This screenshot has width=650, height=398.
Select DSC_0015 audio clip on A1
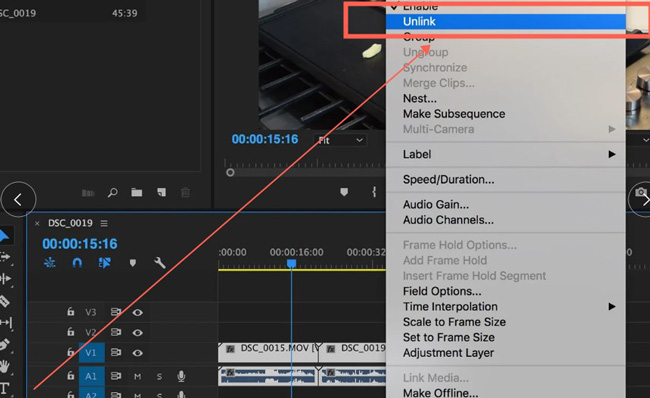268,376
